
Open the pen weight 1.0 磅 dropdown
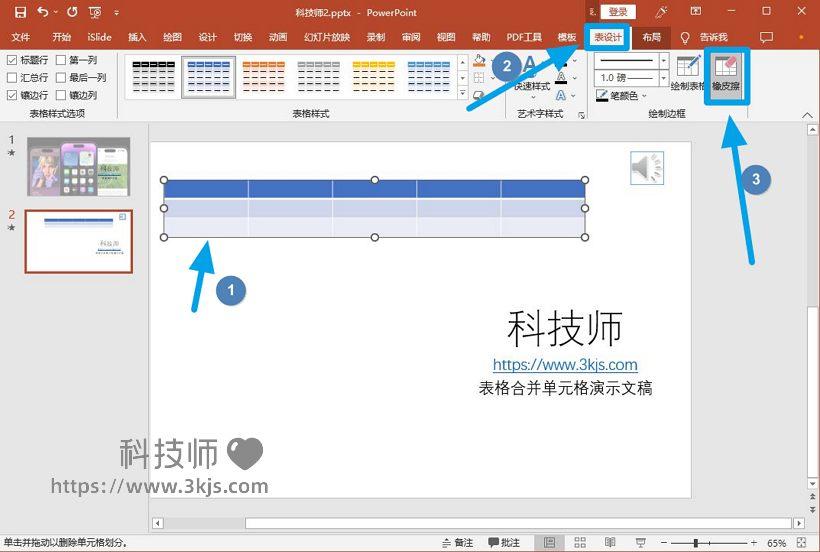[x=664, y=78]
